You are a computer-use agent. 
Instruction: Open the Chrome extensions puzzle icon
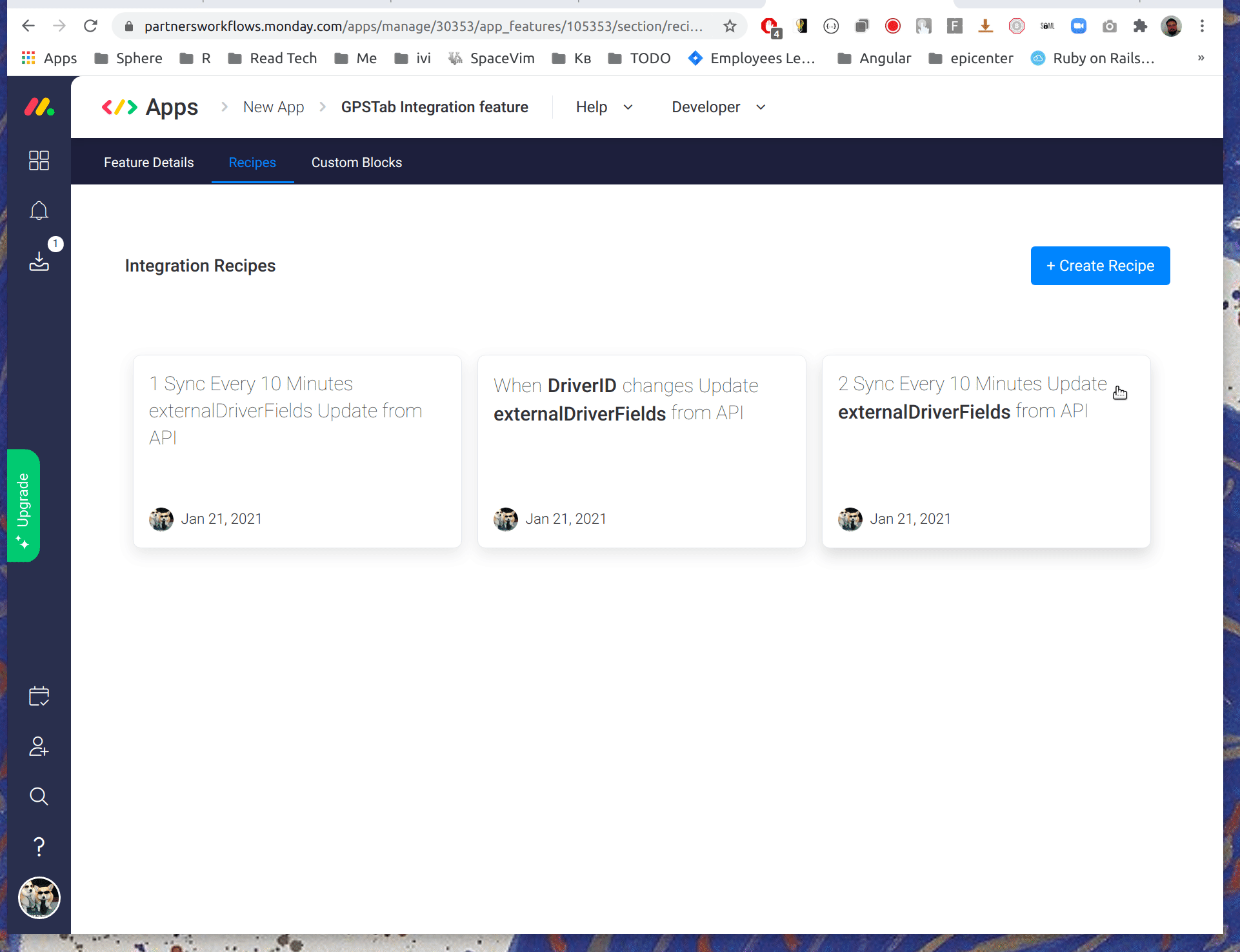click(1141, 26)
